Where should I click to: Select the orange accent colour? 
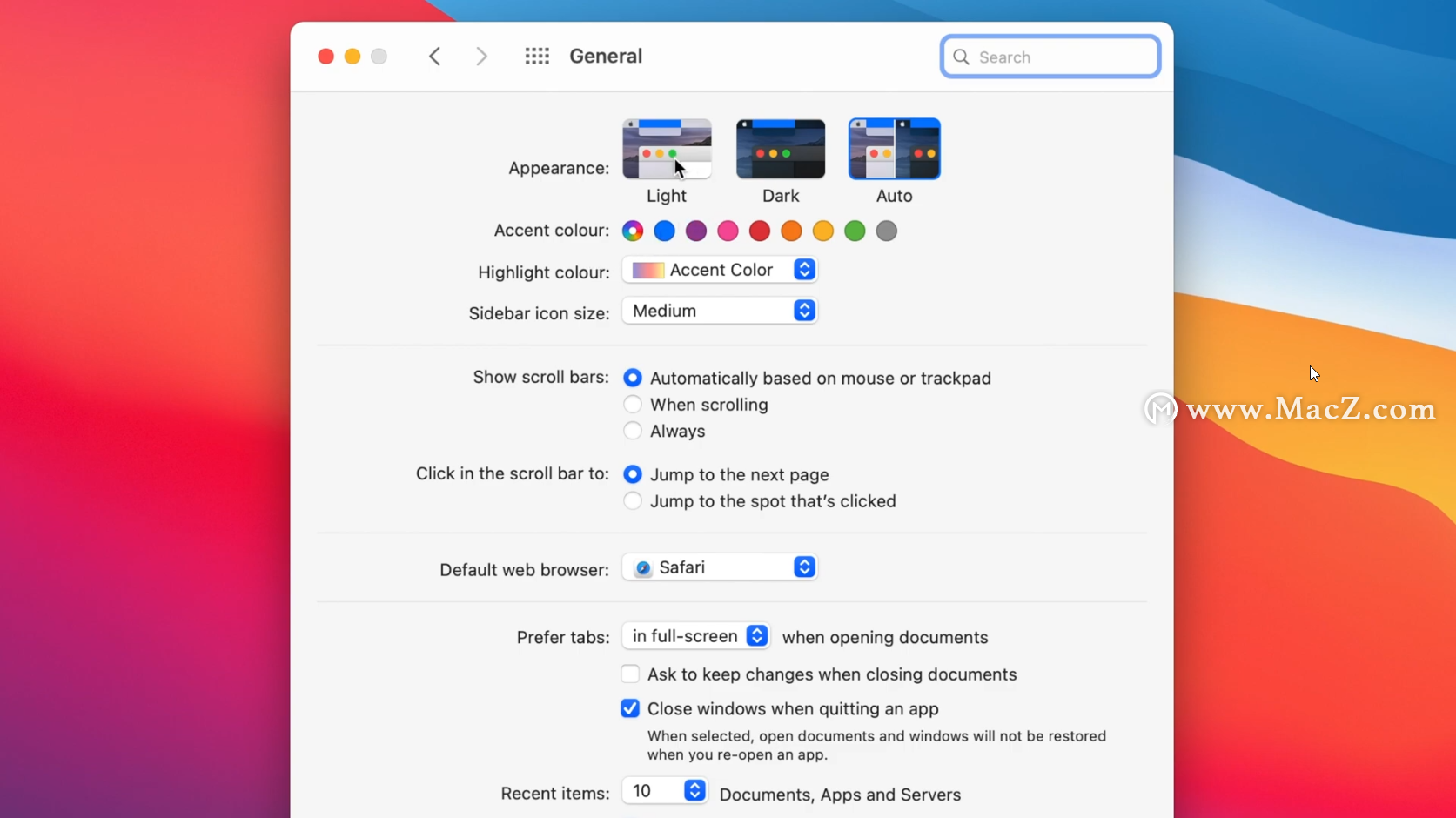[791, 231]
